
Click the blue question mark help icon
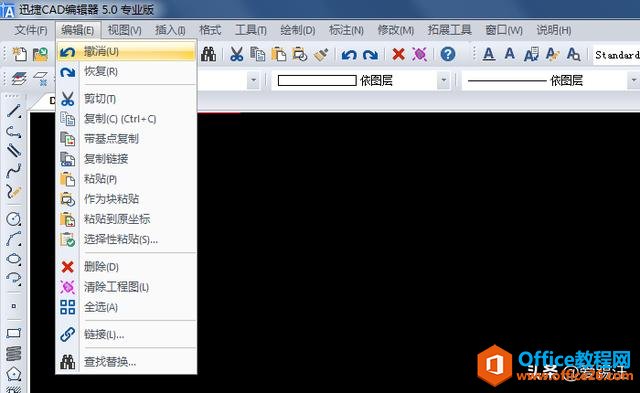pyautogui.click(x=448, y=54)
